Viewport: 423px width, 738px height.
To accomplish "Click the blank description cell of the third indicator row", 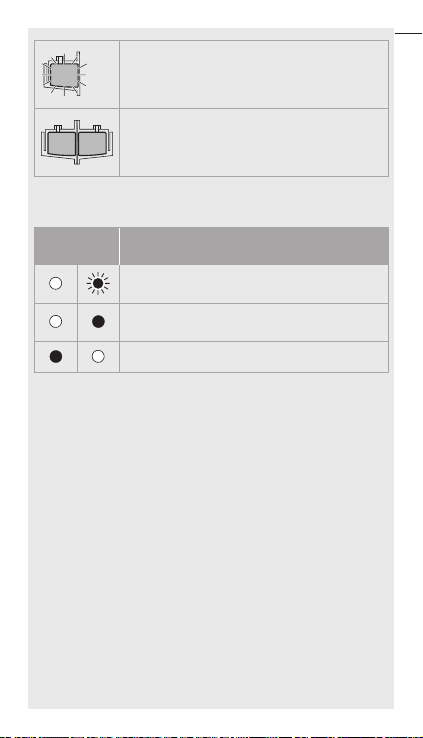I will pyautogui.click(x=254, y=357).
